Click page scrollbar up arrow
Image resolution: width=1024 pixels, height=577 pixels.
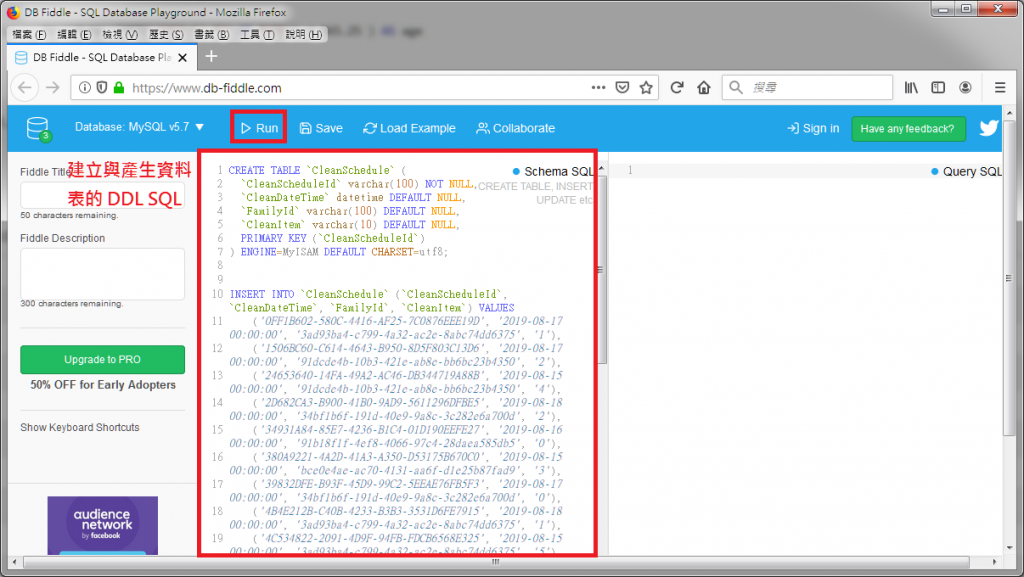click(x=1010, y=112)
